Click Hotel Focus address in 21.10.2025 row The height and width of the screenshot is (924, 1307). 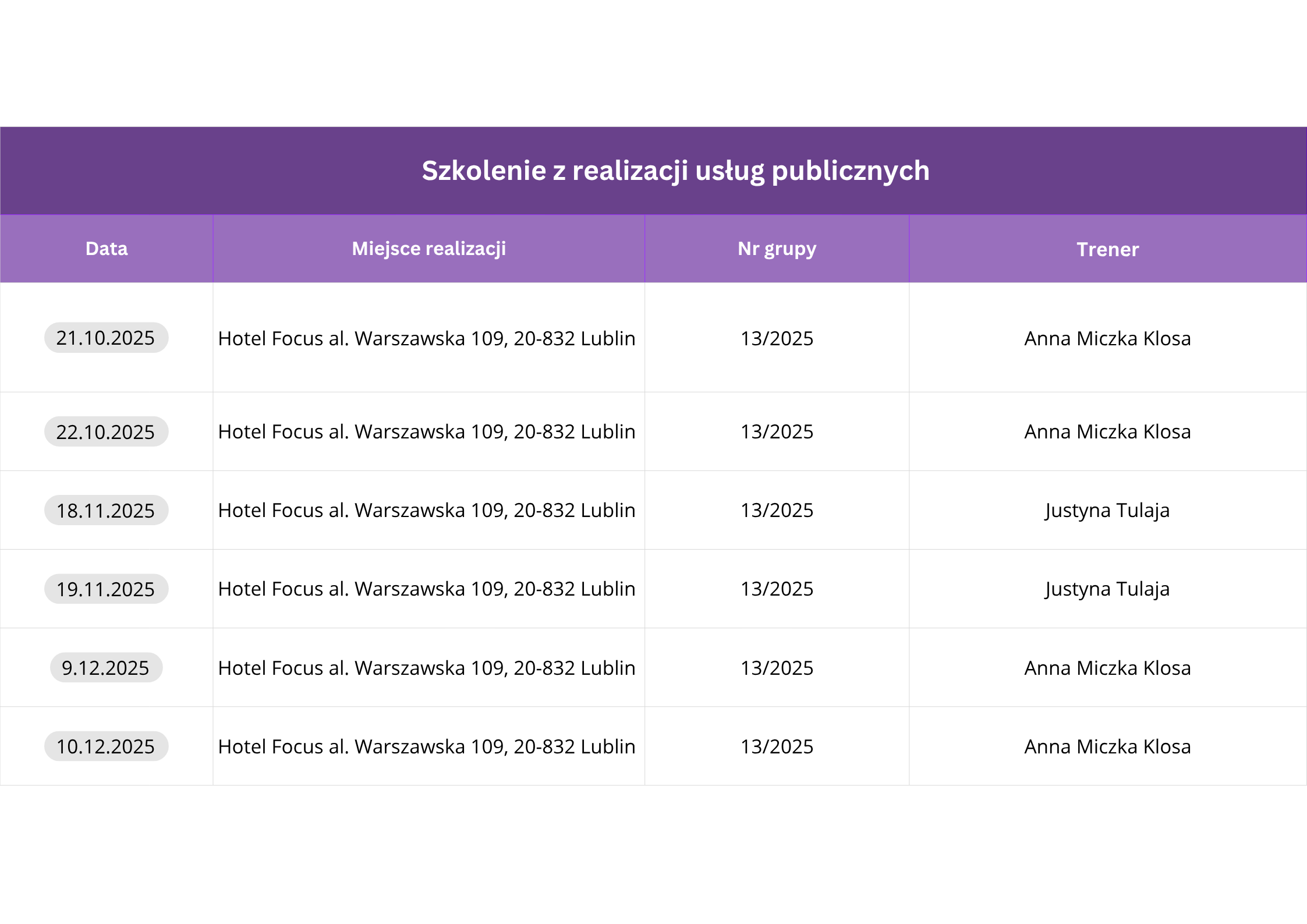tap(427, 338)
